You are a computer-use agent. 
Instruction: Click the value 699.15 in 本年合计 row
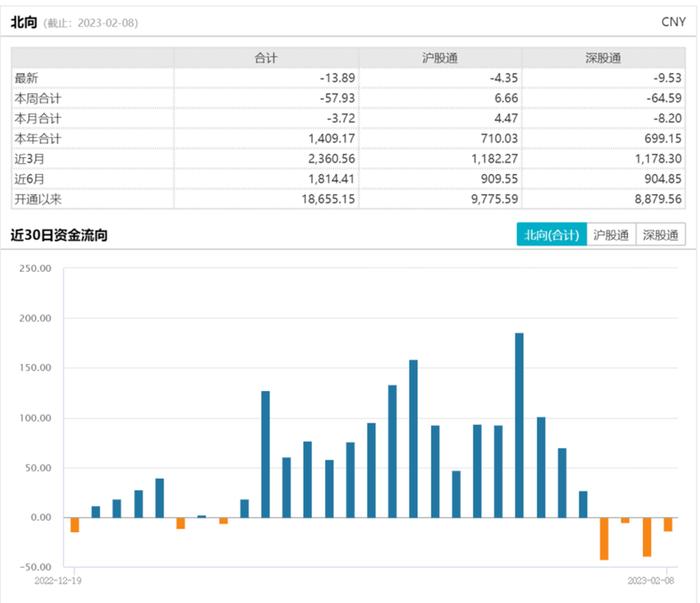(663, 138)
